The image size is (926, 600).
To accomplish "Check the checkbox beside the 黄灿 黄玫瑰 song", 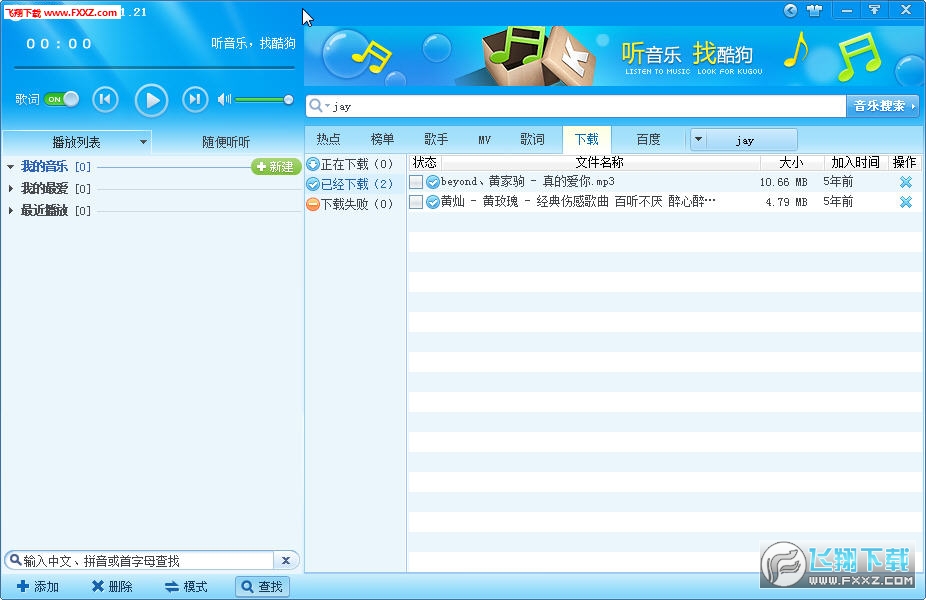I will [415, 201].
